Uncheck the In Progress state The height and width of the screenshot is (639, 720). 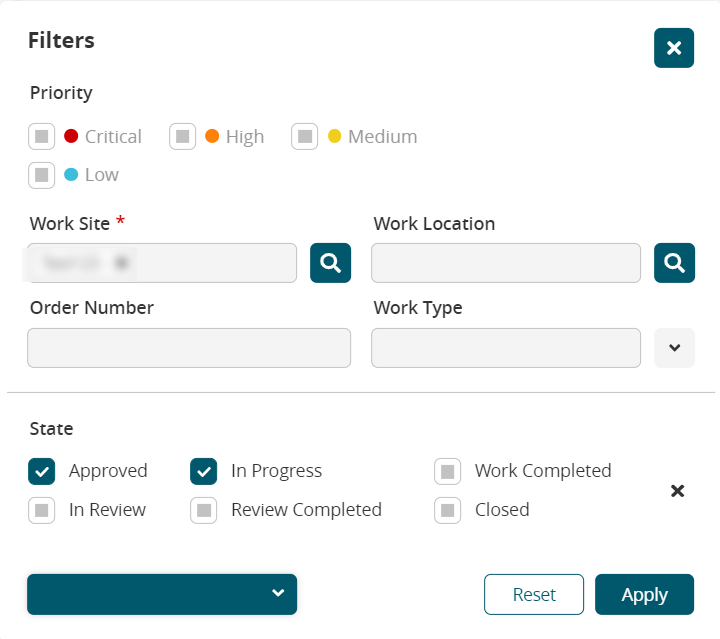[x=203, y=471]
